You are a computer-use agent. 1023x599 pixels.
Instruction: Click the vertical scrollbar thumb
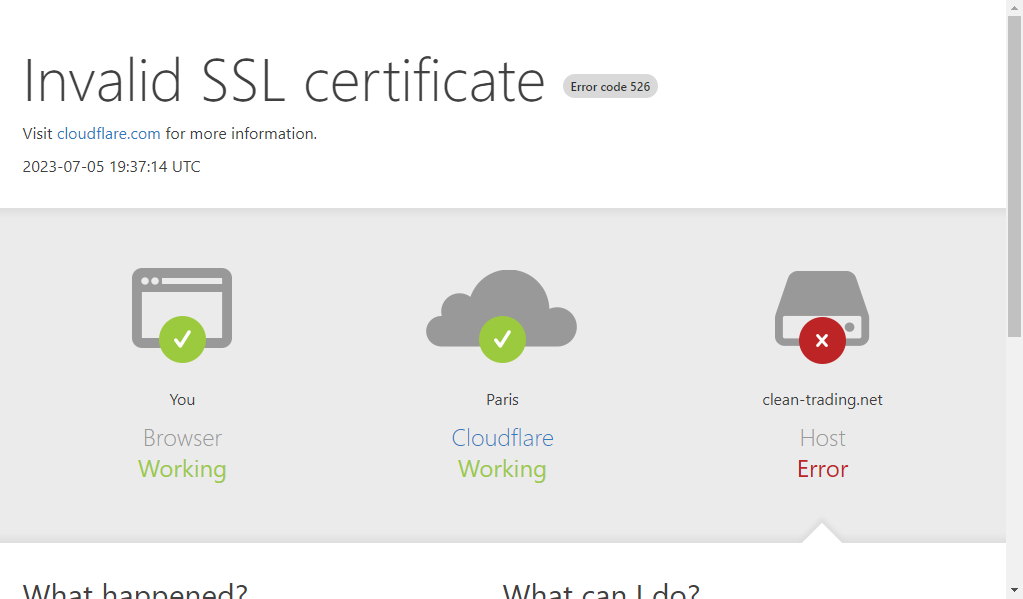coord(1015,176)
